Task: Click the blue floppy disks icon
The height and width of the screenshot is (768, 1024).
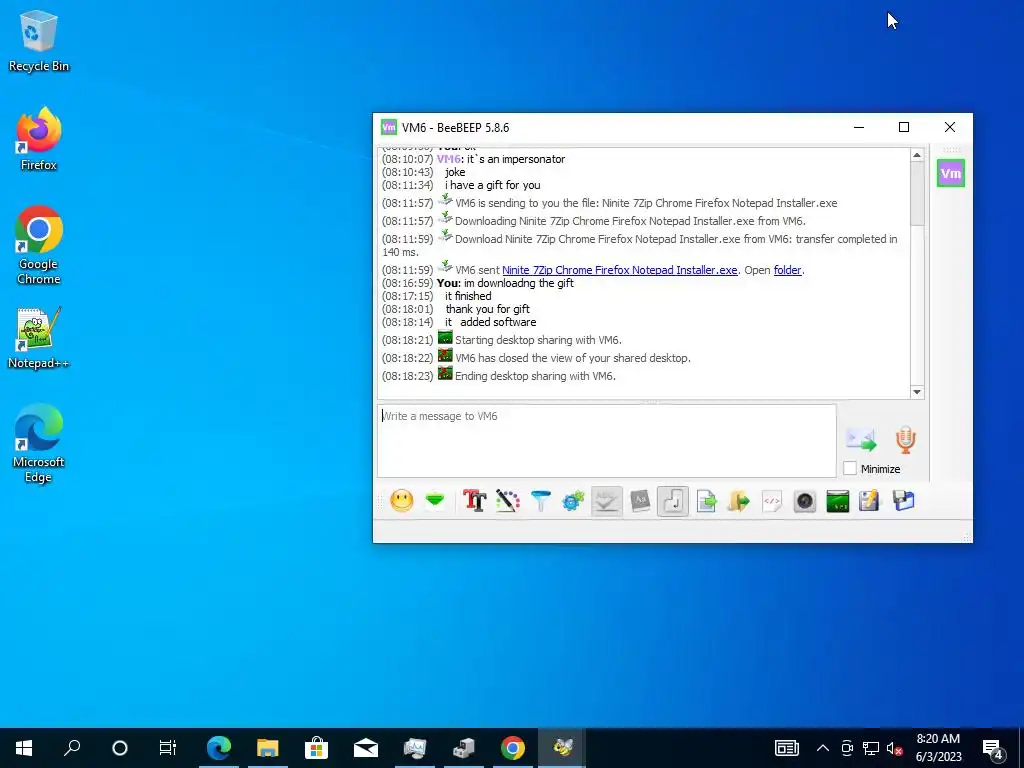Action: [904, 502]
